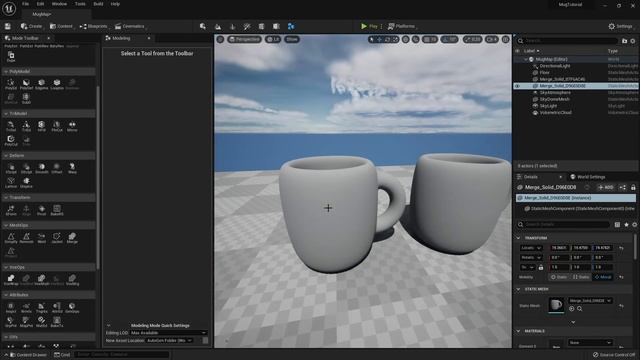Select the Simplify mesh tool

[11, 238]
